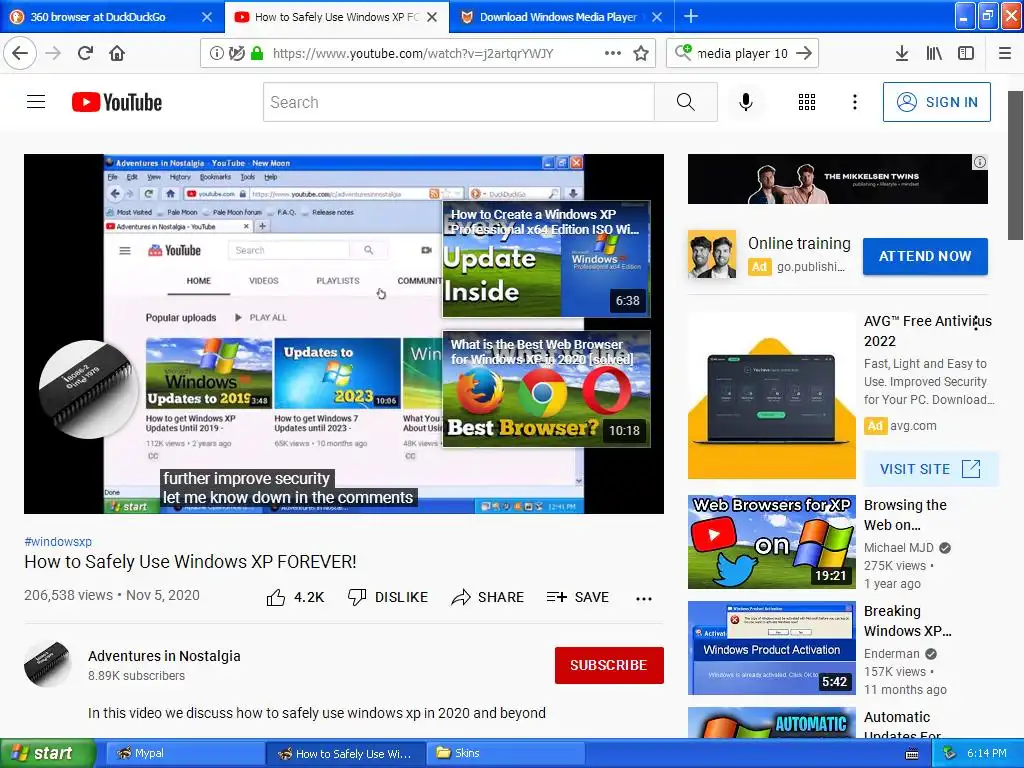Go back with the browser back arrow
The height and width of the screenshot is (768, 1024).
point(20,53)
